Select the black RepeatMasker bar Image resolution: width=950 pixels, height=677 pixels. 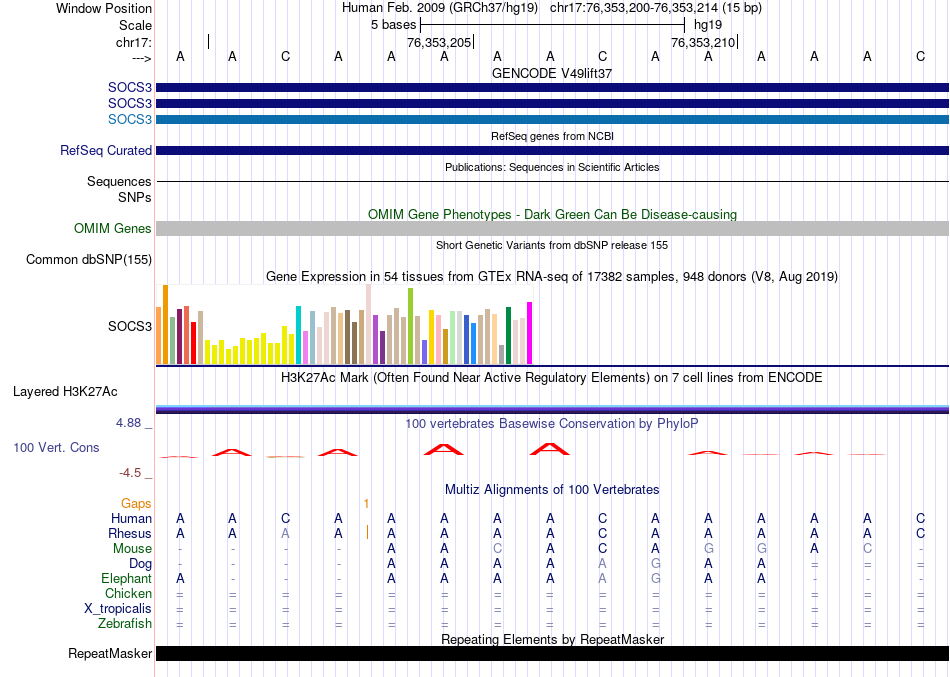point(552,653)
